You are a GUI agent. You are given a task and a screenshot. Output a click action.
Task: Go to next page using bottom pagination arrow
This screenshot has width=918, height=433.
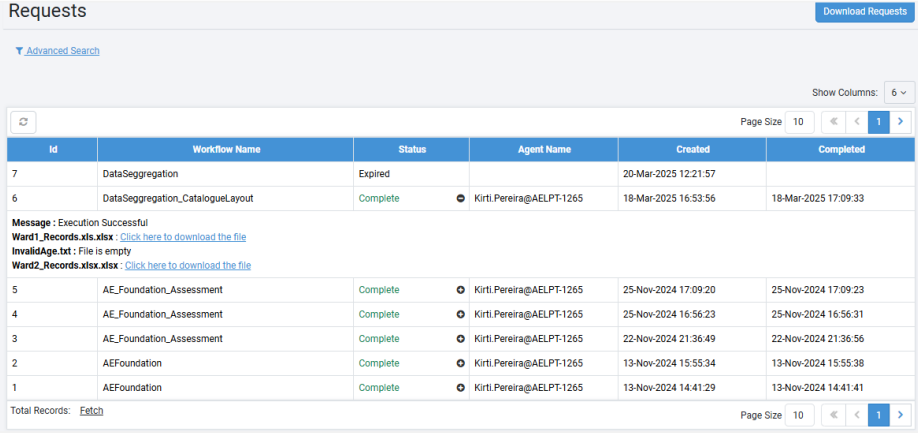[x=901, y=415]
